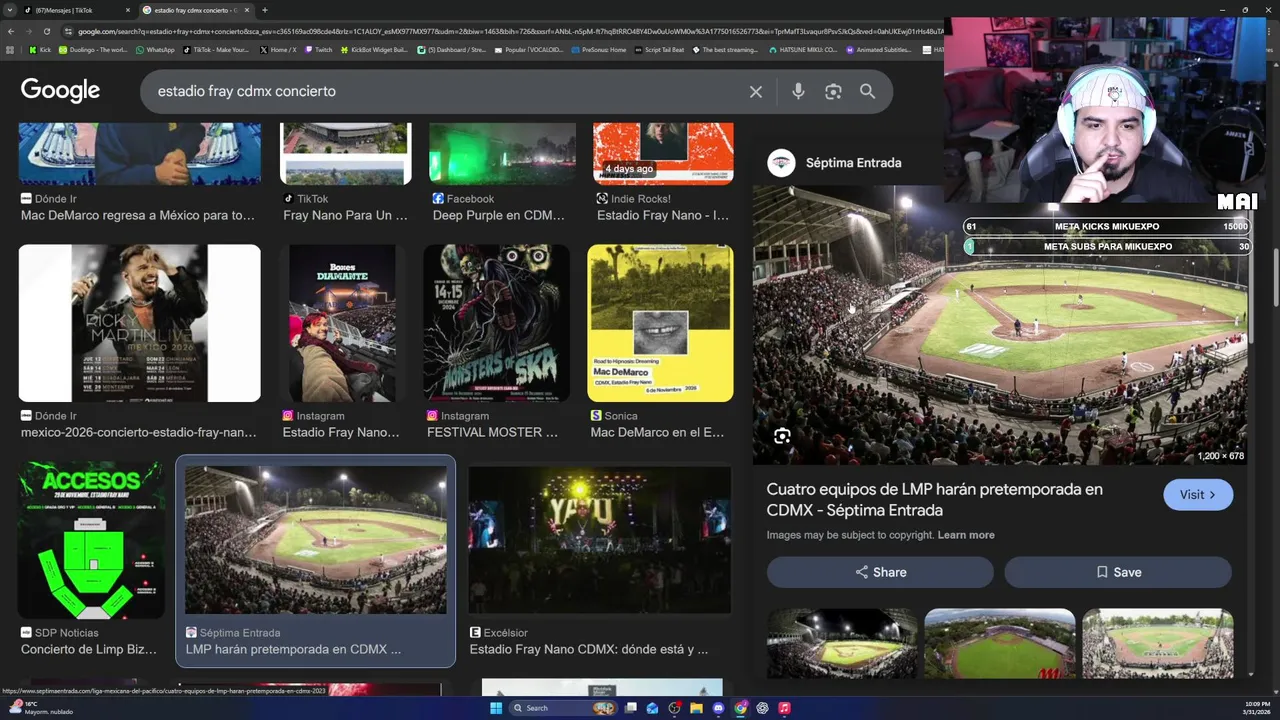Save the image with Save button
Viewport: 1280px width, 720px height.
tap(1118, 572)
